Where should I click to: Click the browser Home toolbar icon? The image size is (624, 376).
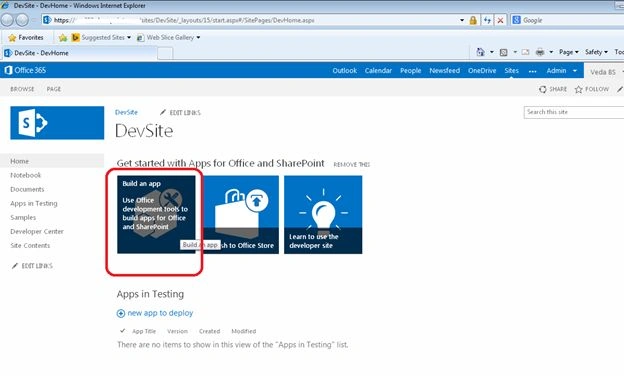[x=480, y=52]
